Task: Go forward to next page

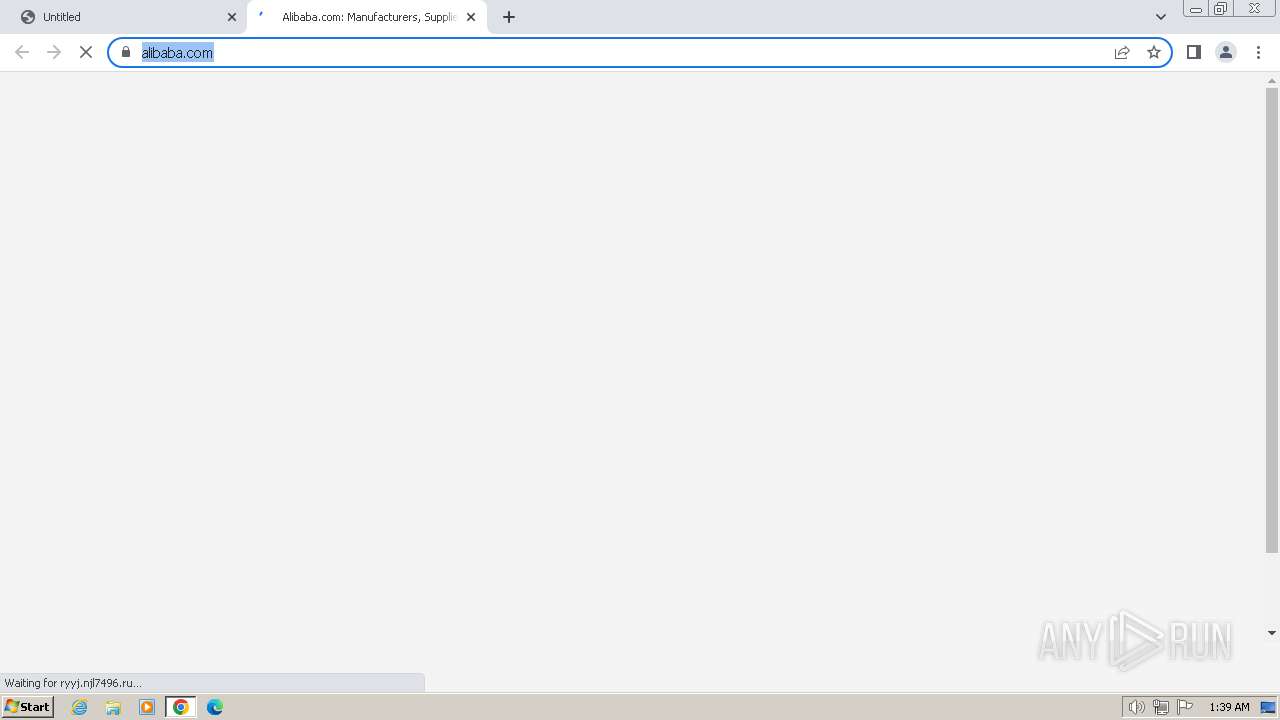Action: click(x=54, y=52)
